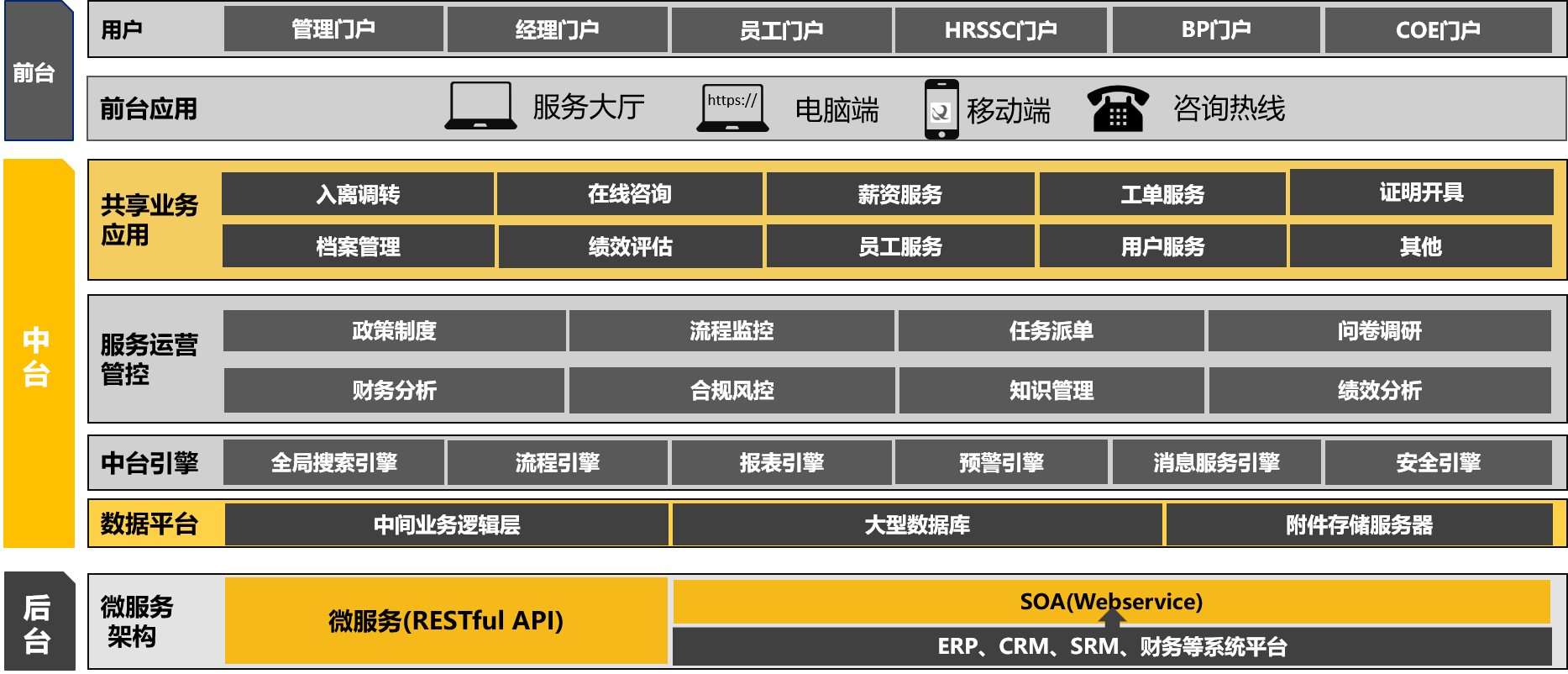Click the https laptop icon beside 电脑端
Screen dimensions: 1568x674
(x=732, y=108)
